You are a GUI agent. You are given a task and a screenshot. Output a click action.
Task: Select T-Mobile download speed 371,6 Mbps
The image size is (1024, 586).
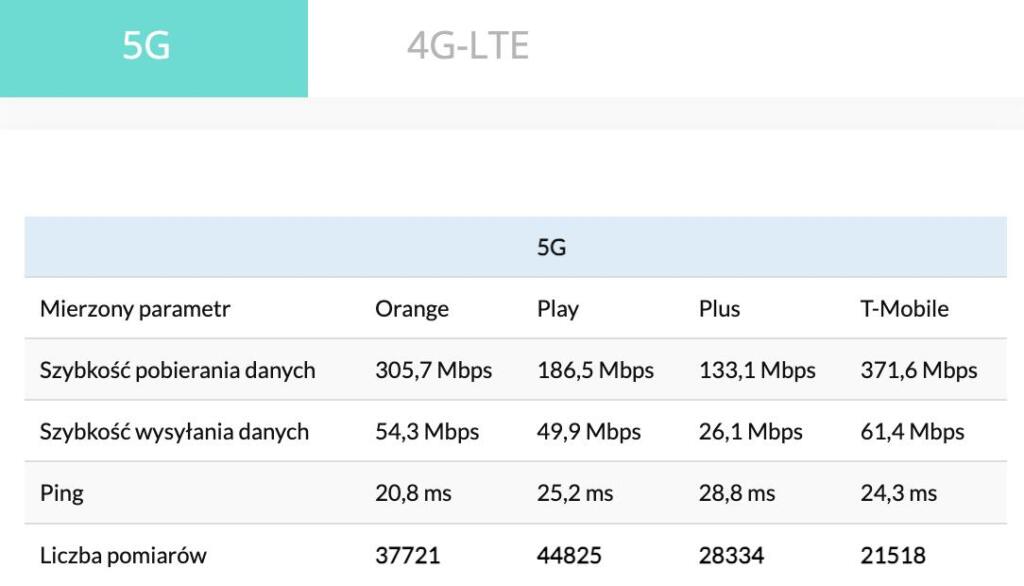tap(919, 371)
